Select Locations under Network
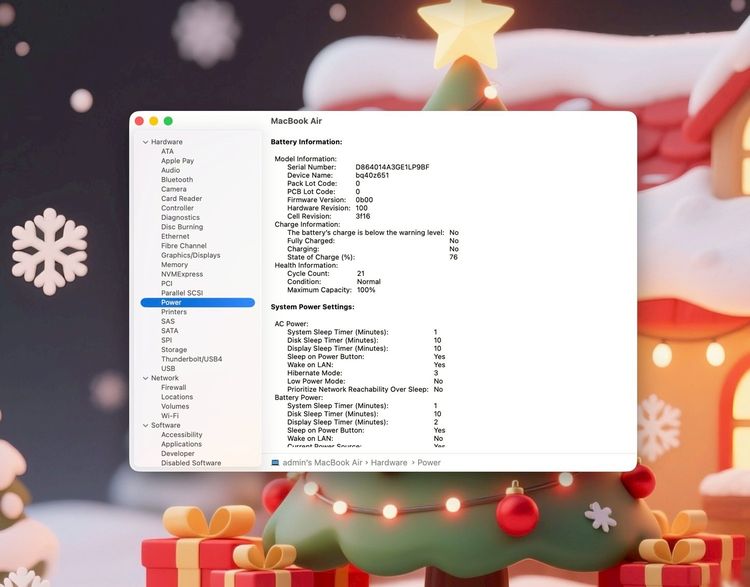 coord(177,397)
